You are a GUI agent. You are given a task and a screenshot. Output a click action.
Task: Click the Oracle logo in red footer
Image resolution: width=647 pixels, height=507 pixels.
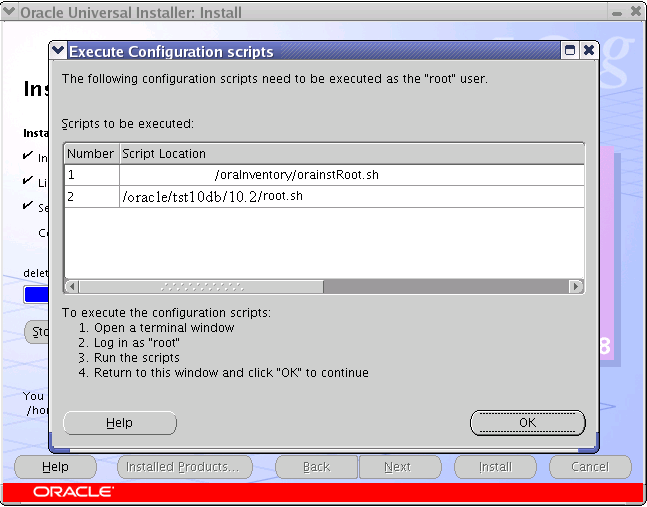73,492
